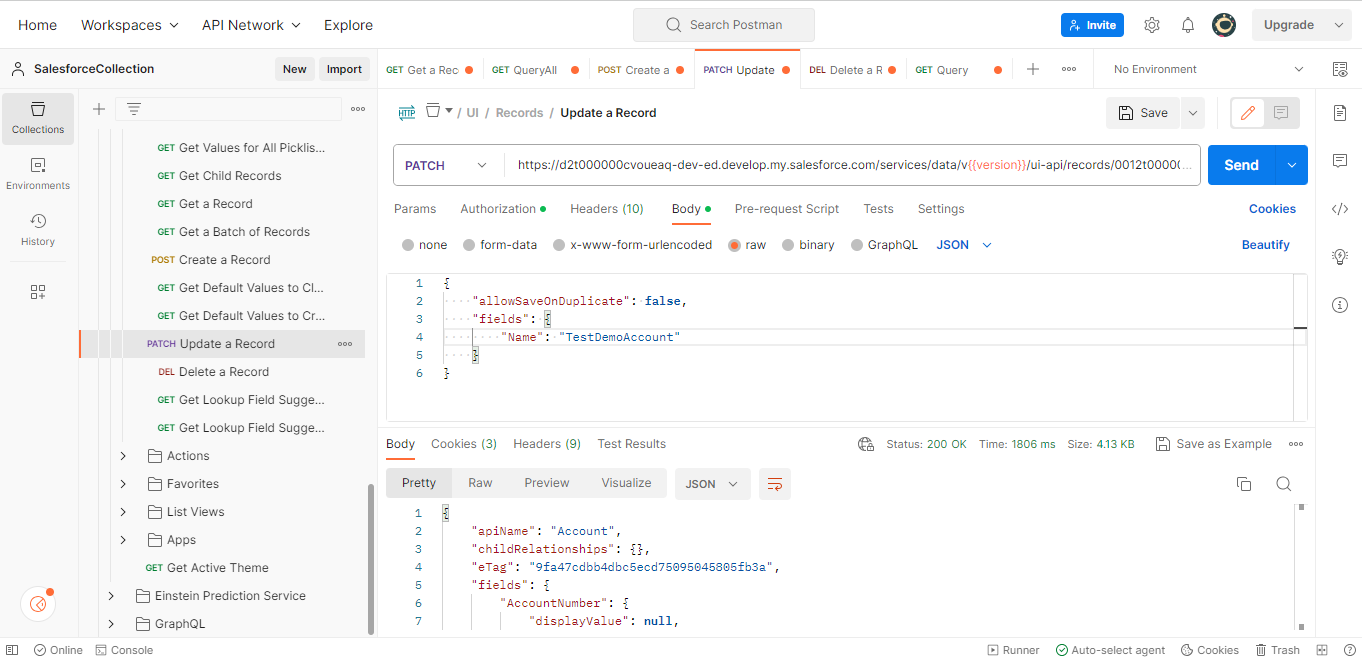This screenshot has width=1362, height=662.
Task: Open the collections filter icon
Action: (x=133, y=109)
